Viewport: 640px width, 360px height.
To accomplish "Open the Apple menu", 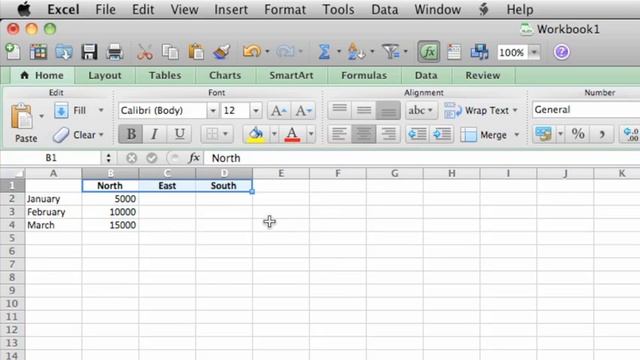I will (24, 9).
